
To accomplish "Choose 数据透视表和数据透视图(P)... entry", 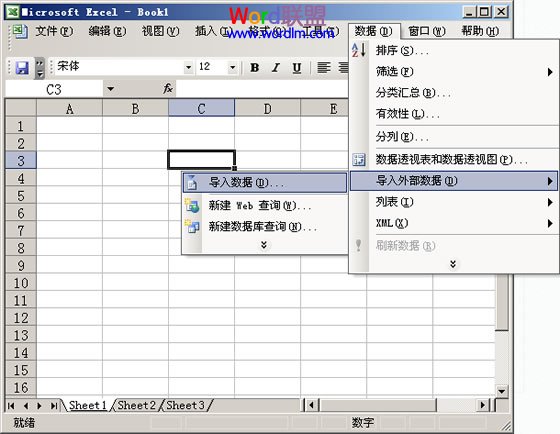I will pyautogui.click(x=454, y=159).
